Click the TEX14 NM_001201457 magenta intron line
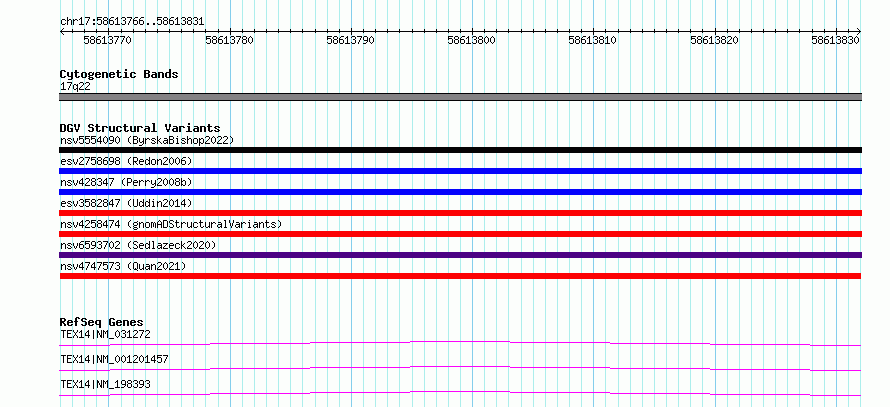890x407 pixels. point(460,368)
